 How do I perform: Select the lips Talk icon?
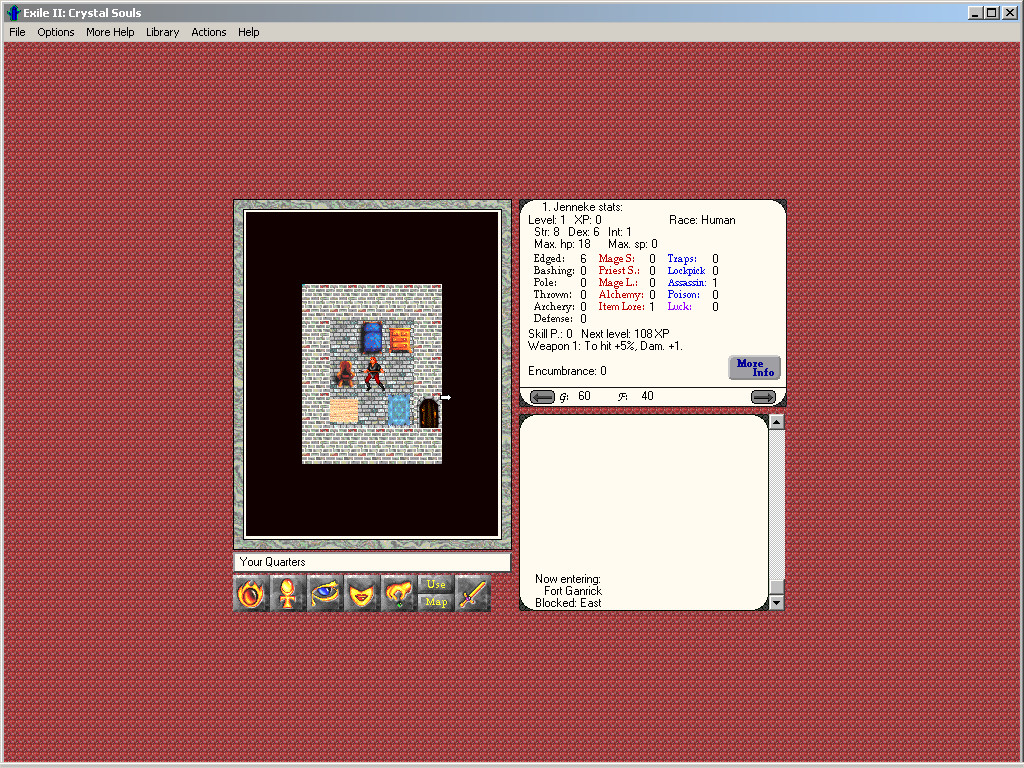(x=361, y=594)
